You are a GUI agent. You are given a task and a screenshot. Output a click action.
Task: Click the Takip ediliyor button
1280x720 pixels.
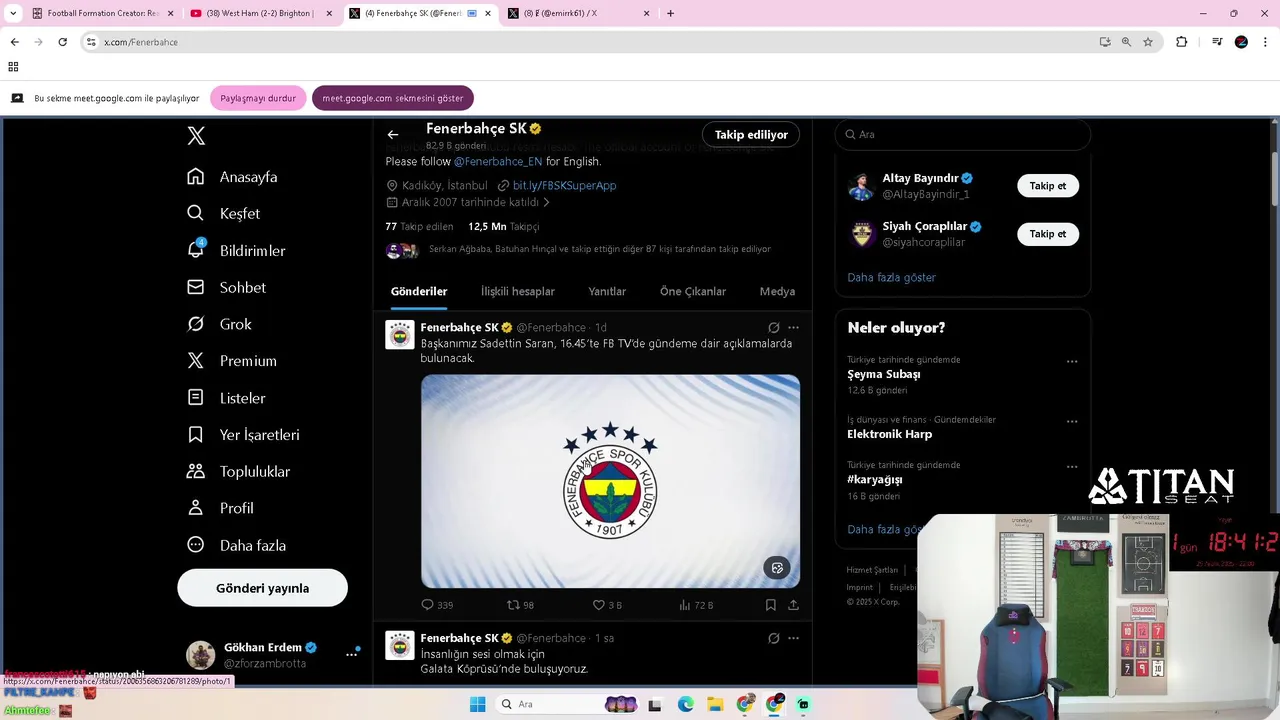tap(751, 135)
